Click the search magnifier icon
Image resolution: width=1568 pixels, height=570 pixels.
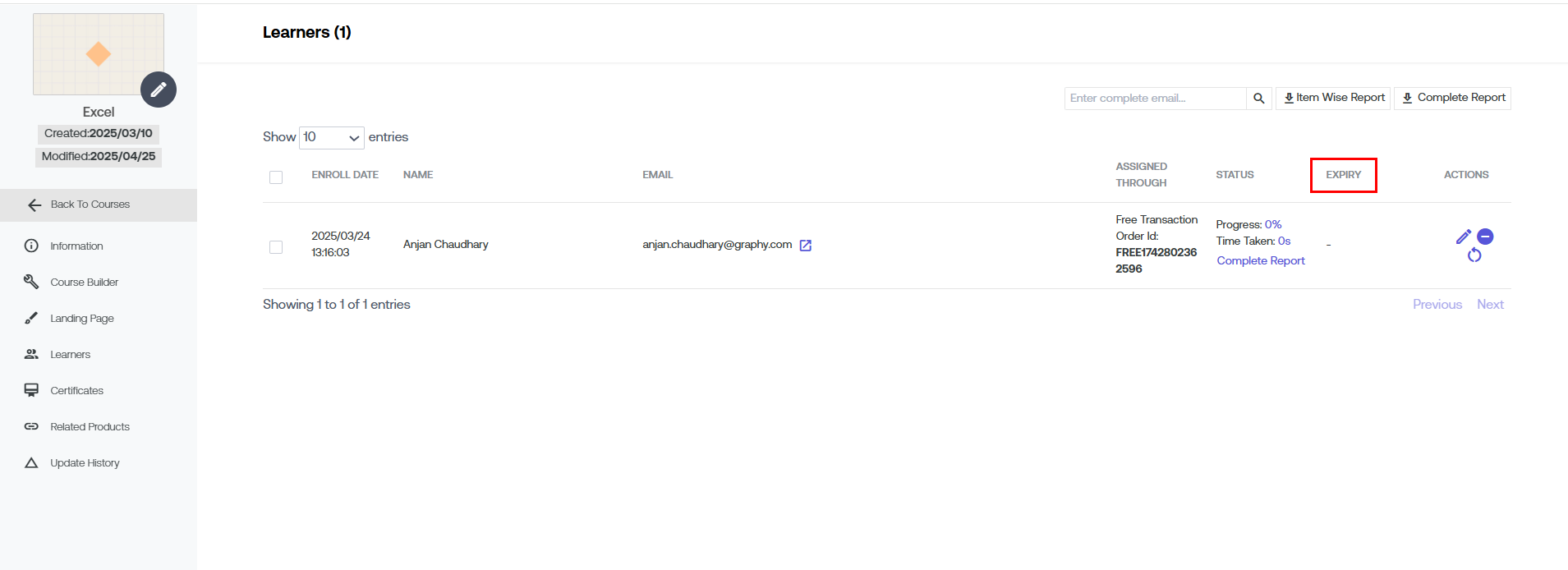[1258, 99]
